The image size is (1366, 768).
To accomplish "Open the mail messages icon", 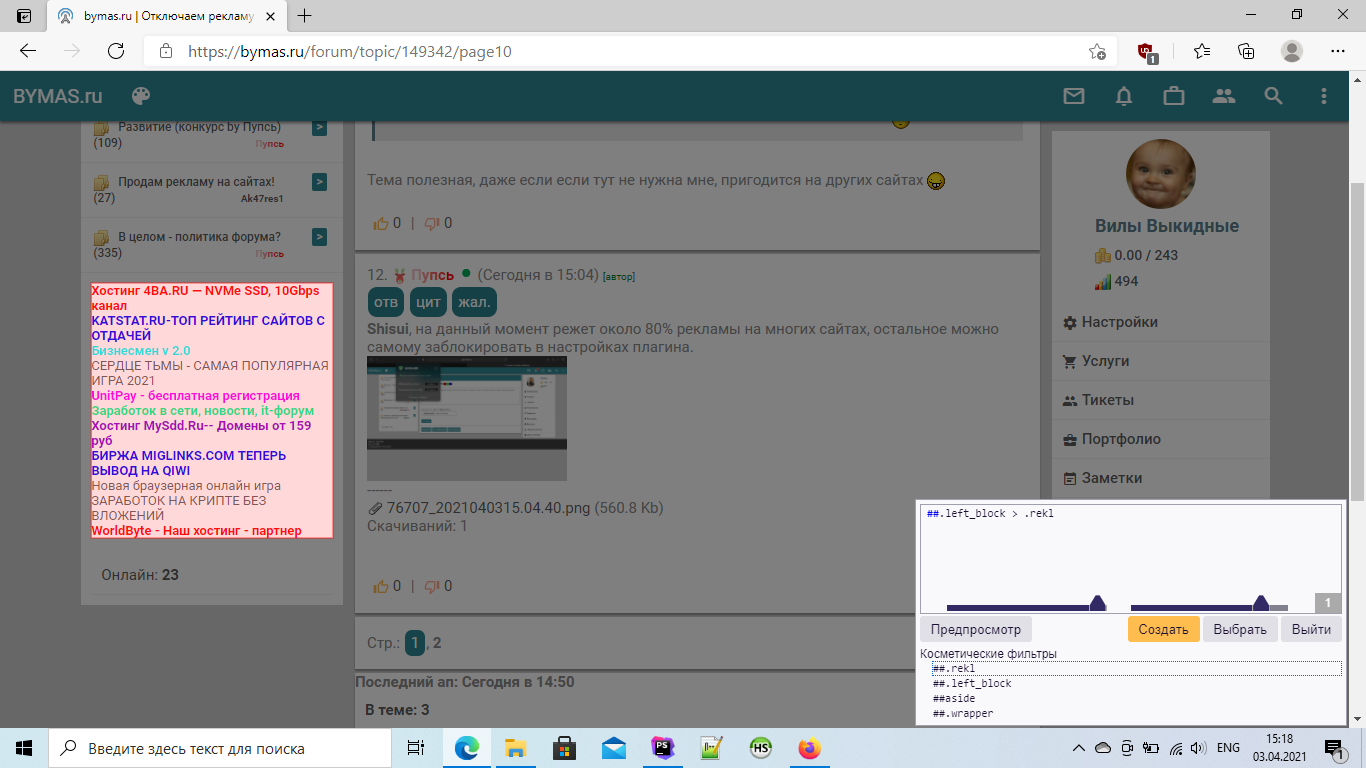I will click(1074, 96).
